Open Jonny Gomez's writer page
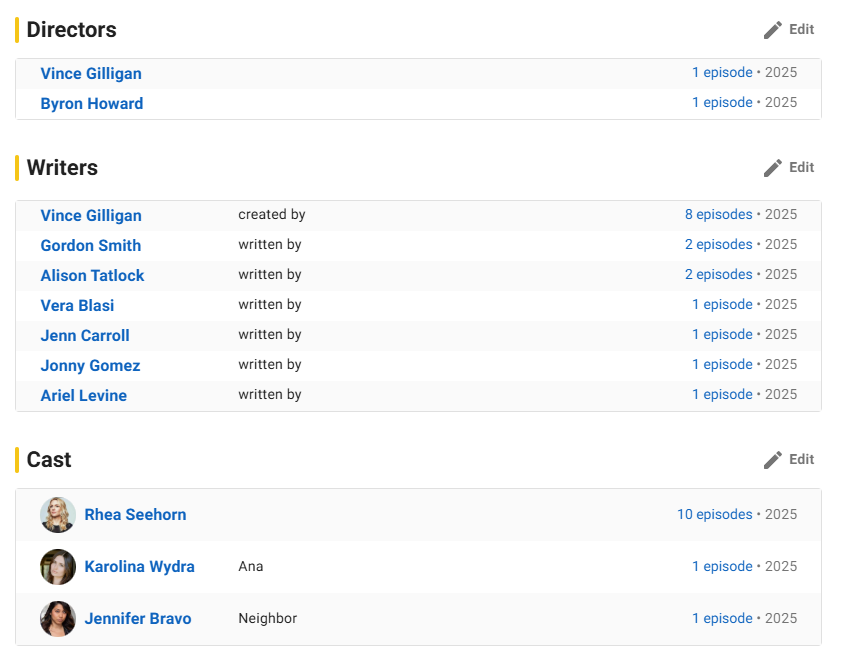Image resolution: width=855 pixels, height=660 pixels. [91, 365]
